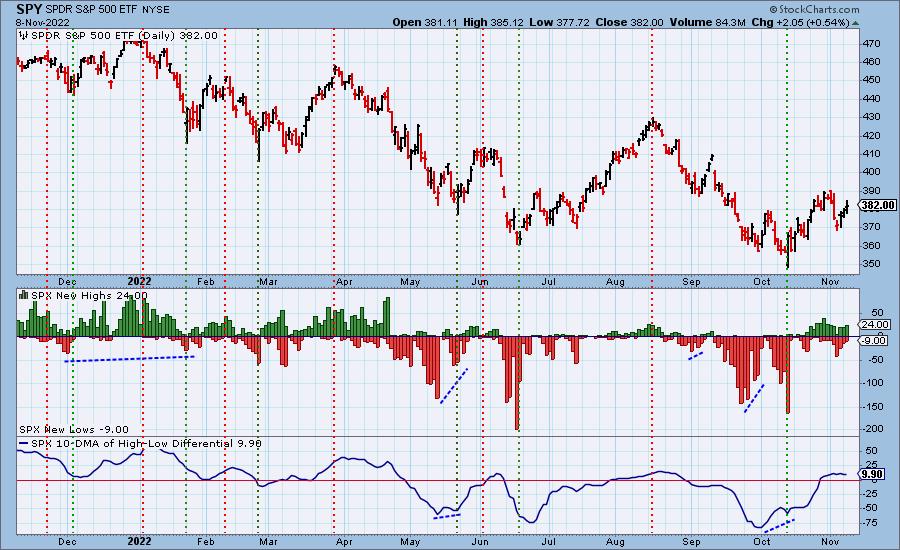Click the -150 label on the new highs axis
This screenshot has height=550, width=900.
(874, 406)
